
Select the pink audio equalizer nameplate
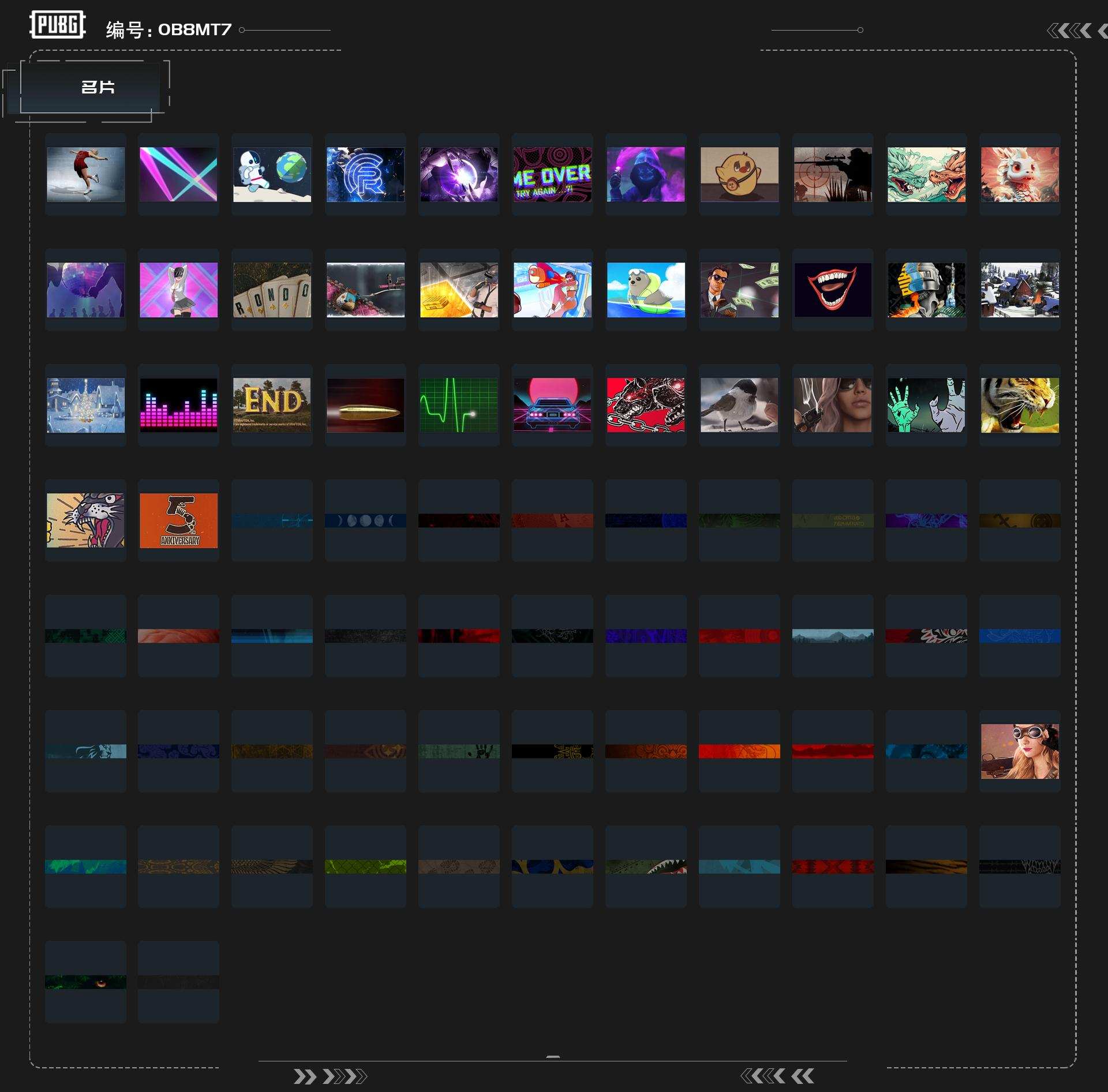tap(178, 405)
